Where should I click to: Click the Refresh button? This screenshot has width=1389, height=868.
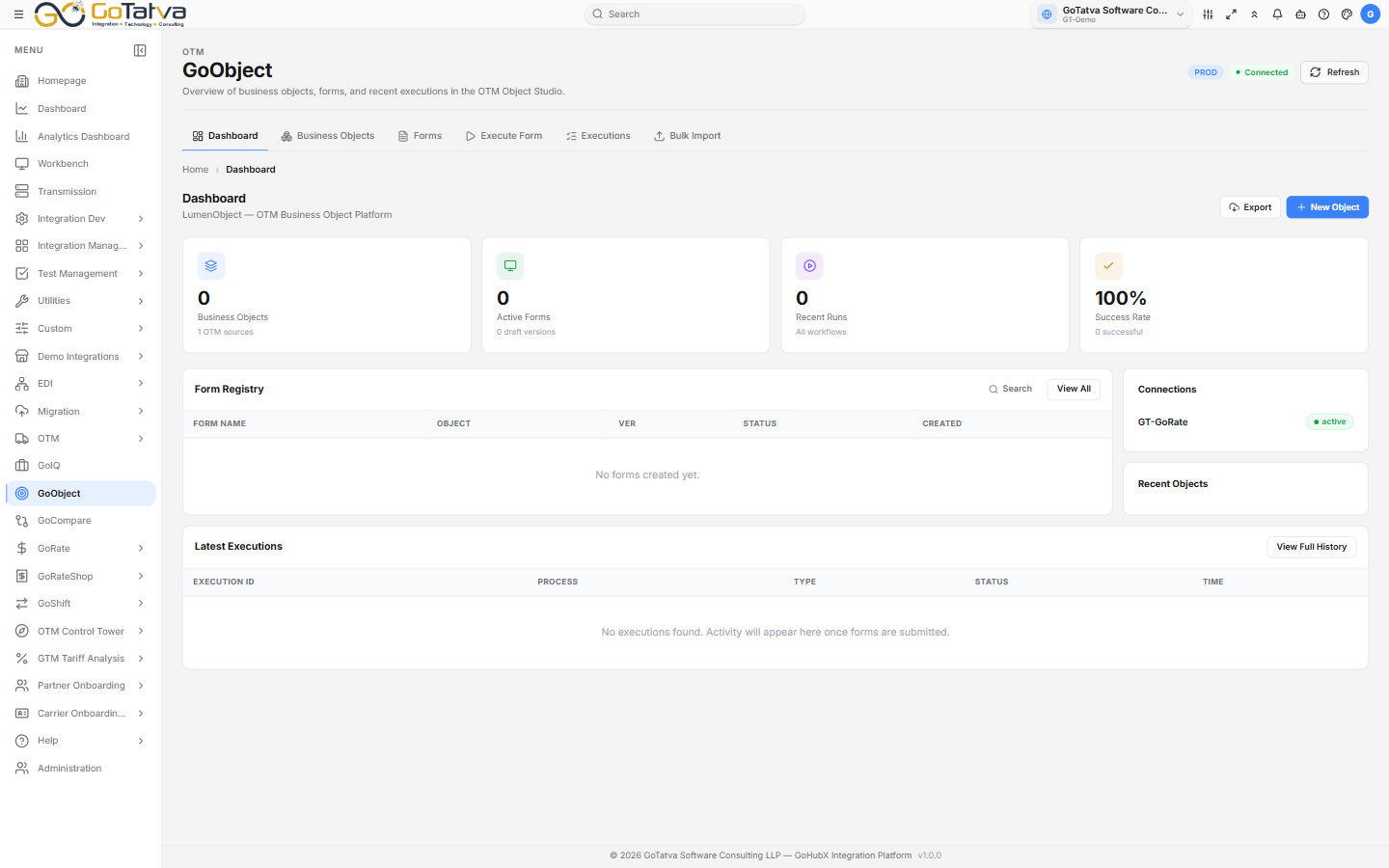tap(1334, 72)
